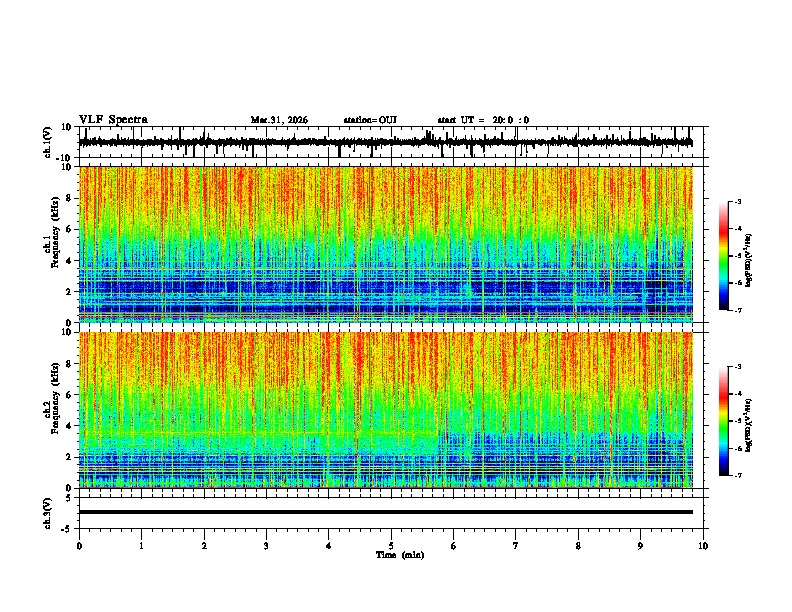Click time axis tick label "2"
This screenshot has height=612, width=792.
[204, 546]
